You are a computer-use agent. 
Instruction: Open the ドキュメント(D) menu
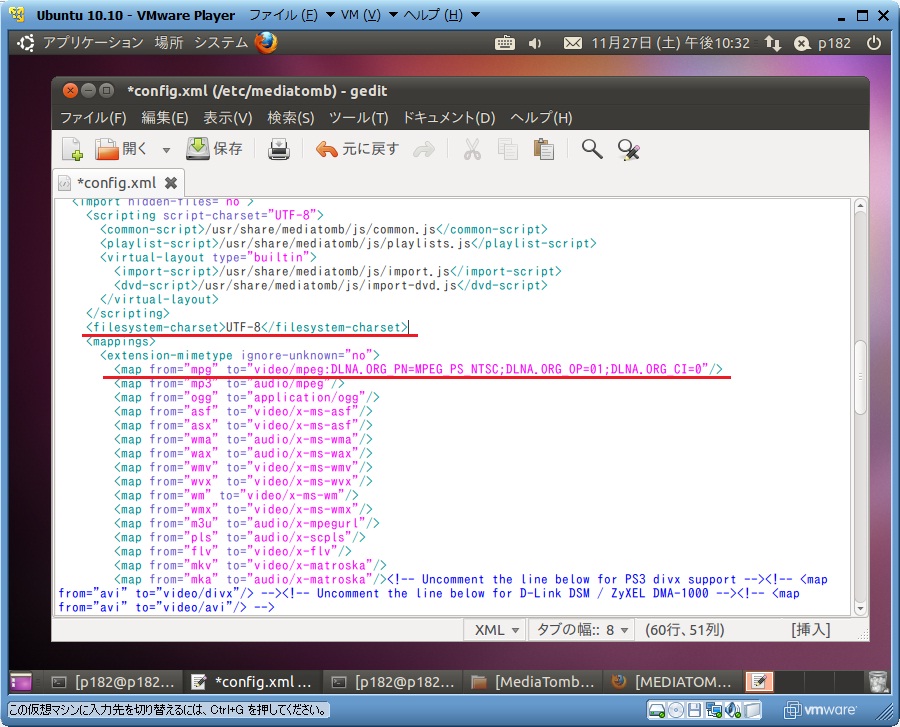pos(449,118)
